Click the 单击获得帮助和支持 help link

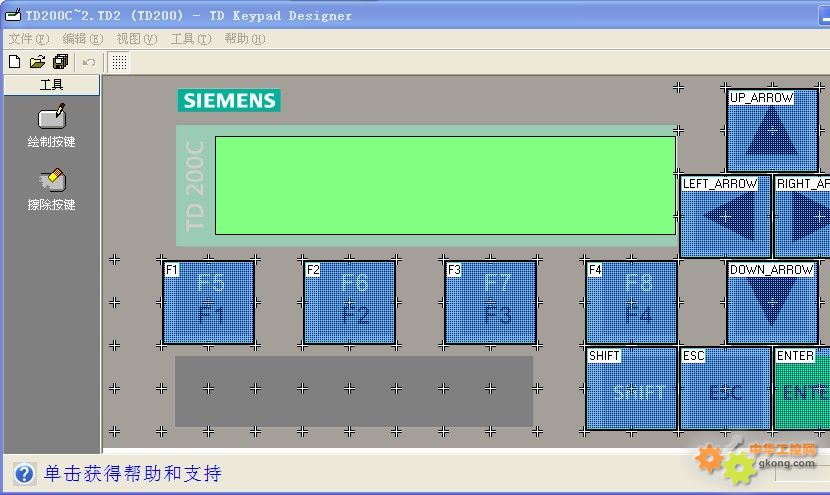coord(132,473)
